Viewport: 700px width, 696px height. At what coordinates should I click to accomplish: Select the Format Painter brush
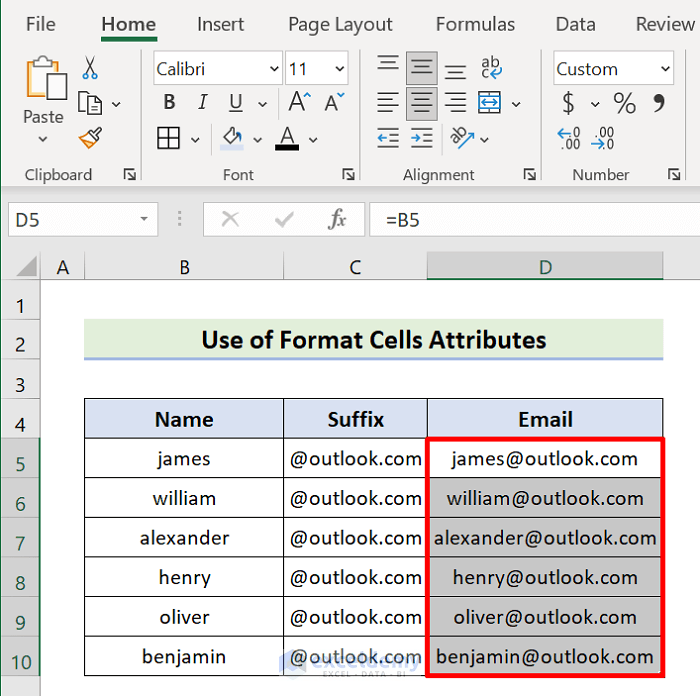(90, 138)
